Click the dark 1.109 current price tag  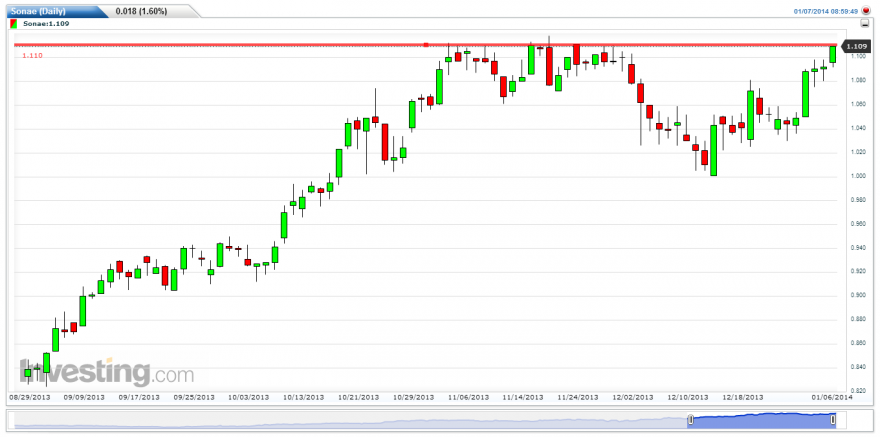click(x=858, y=46)
